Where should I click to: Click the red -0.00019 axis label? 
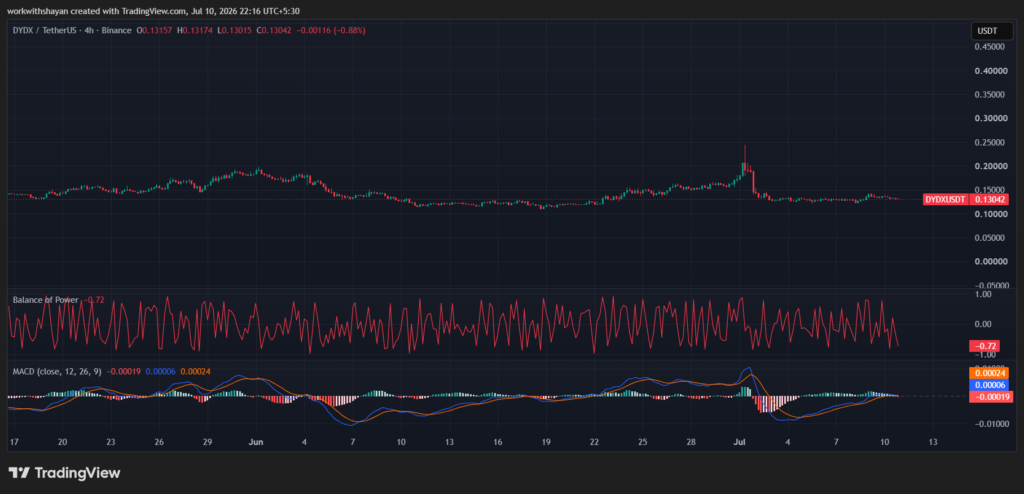(x=989, y=397)
